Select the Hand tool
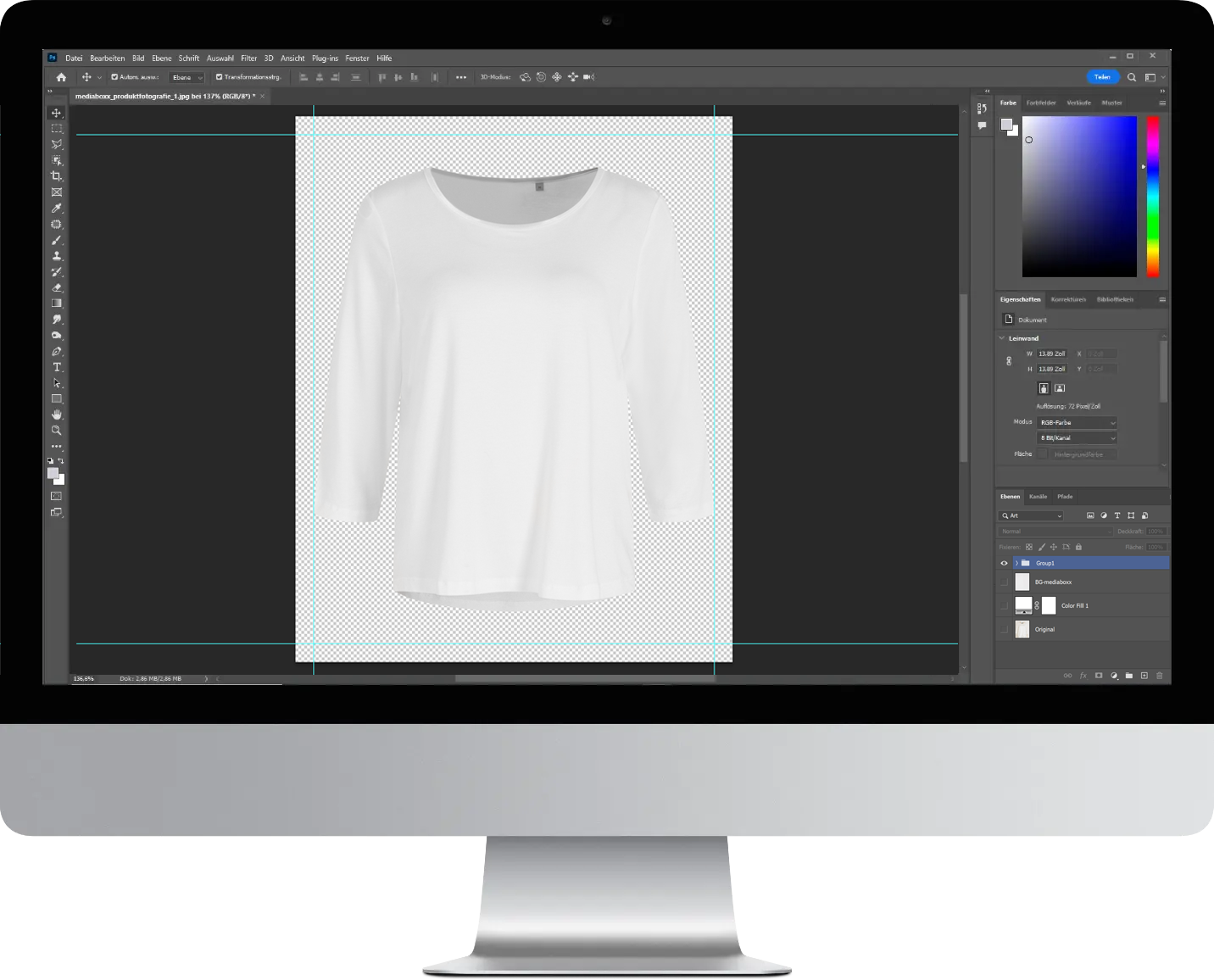1214x980 pixels. [57, 415]
